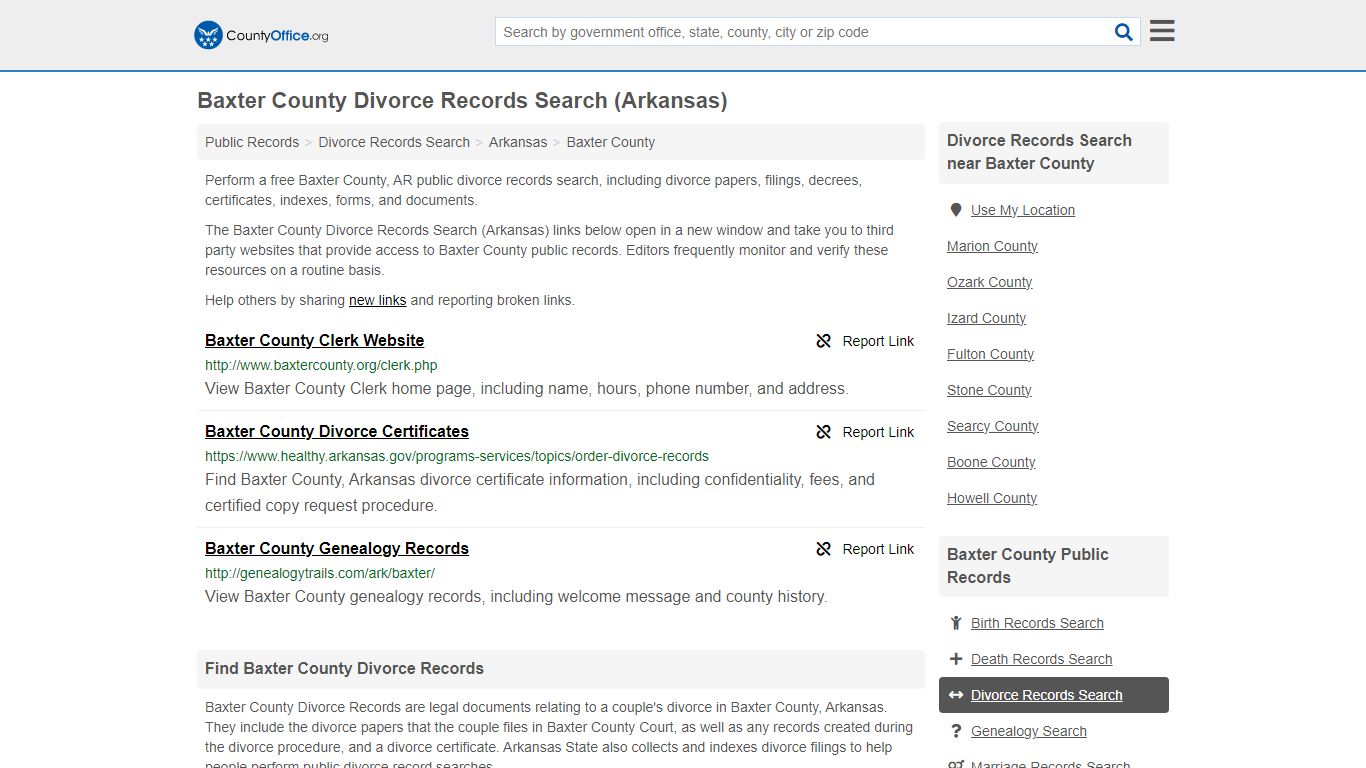Open Fulton County link
Screen dimensions: 1366x768
pos(990,354)
